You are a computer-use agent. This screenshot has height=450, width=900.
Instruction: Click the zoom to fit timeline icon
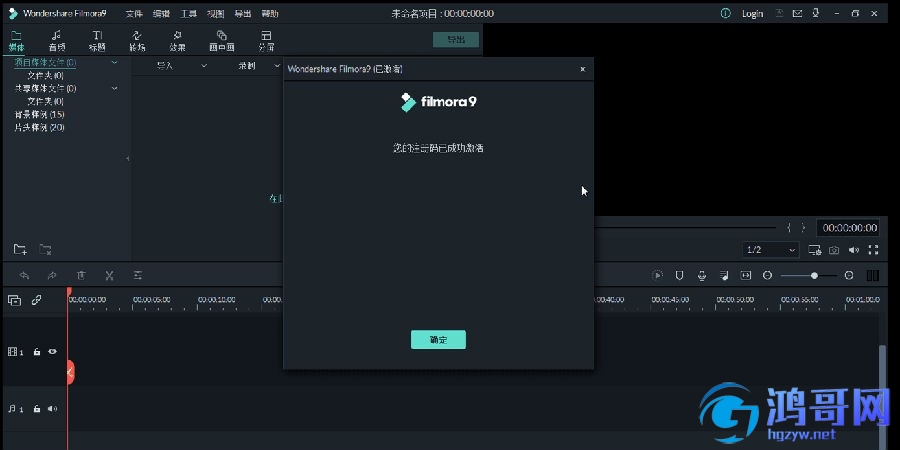tap(746, 276)
